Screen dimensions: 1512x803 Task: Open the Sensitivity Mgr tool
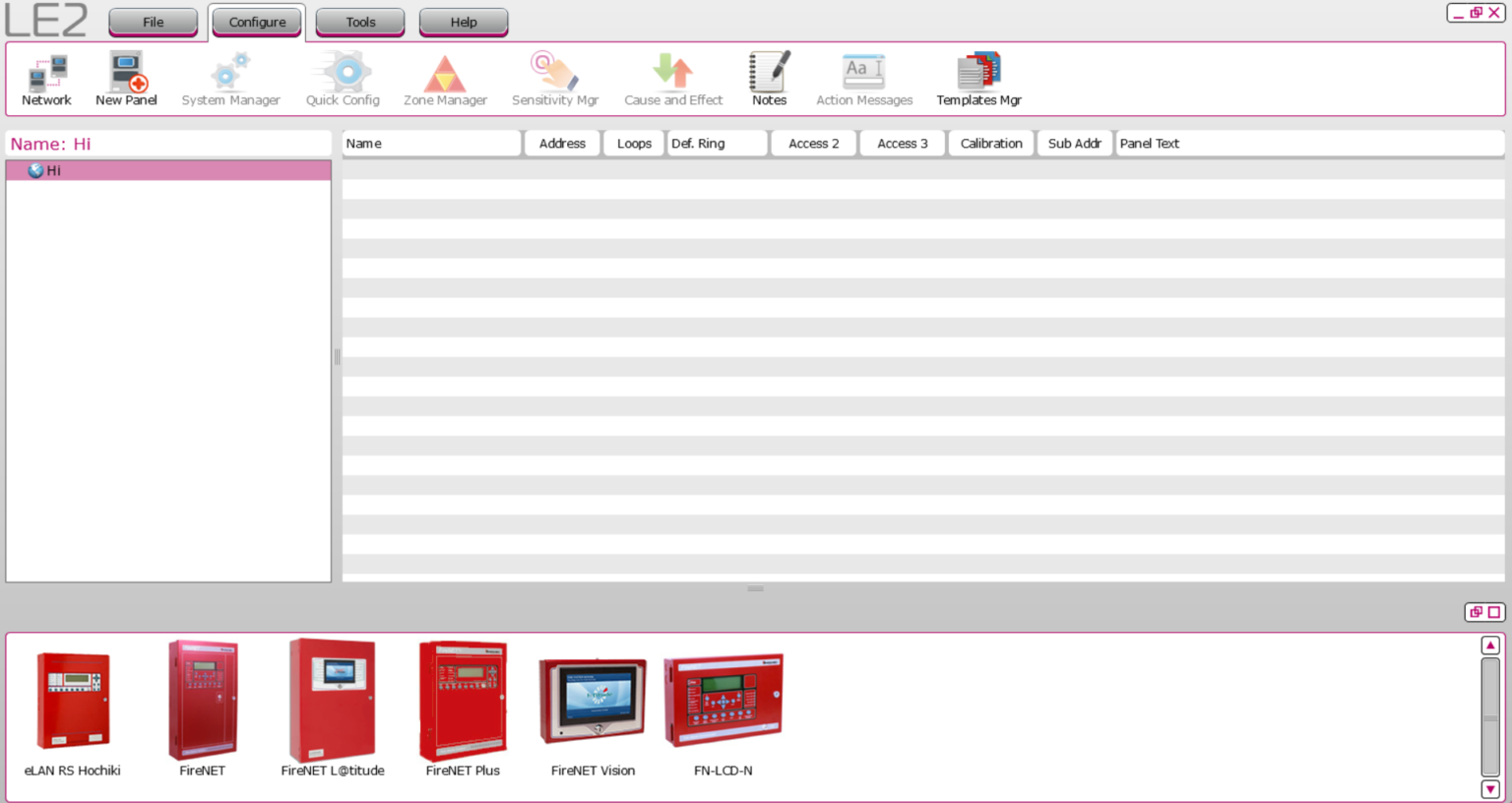pyautogui.click(x=554, y=77)
